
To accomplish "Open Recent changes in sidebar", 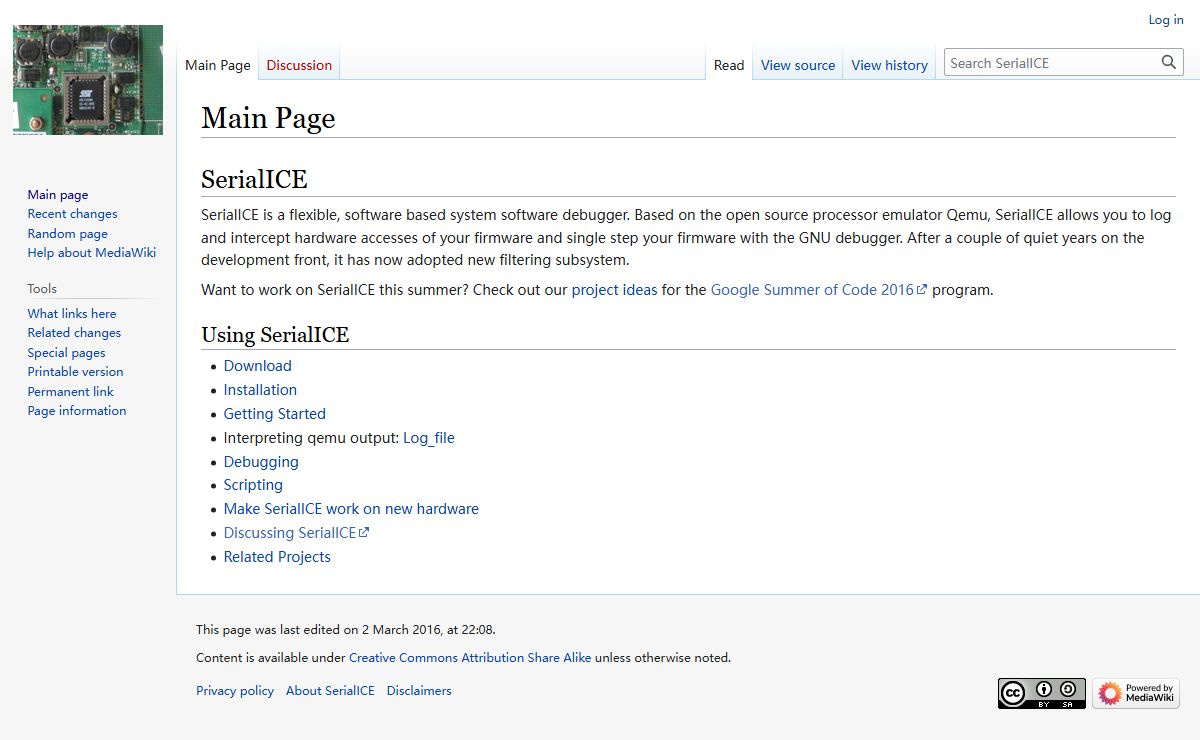I will (72, 214).
